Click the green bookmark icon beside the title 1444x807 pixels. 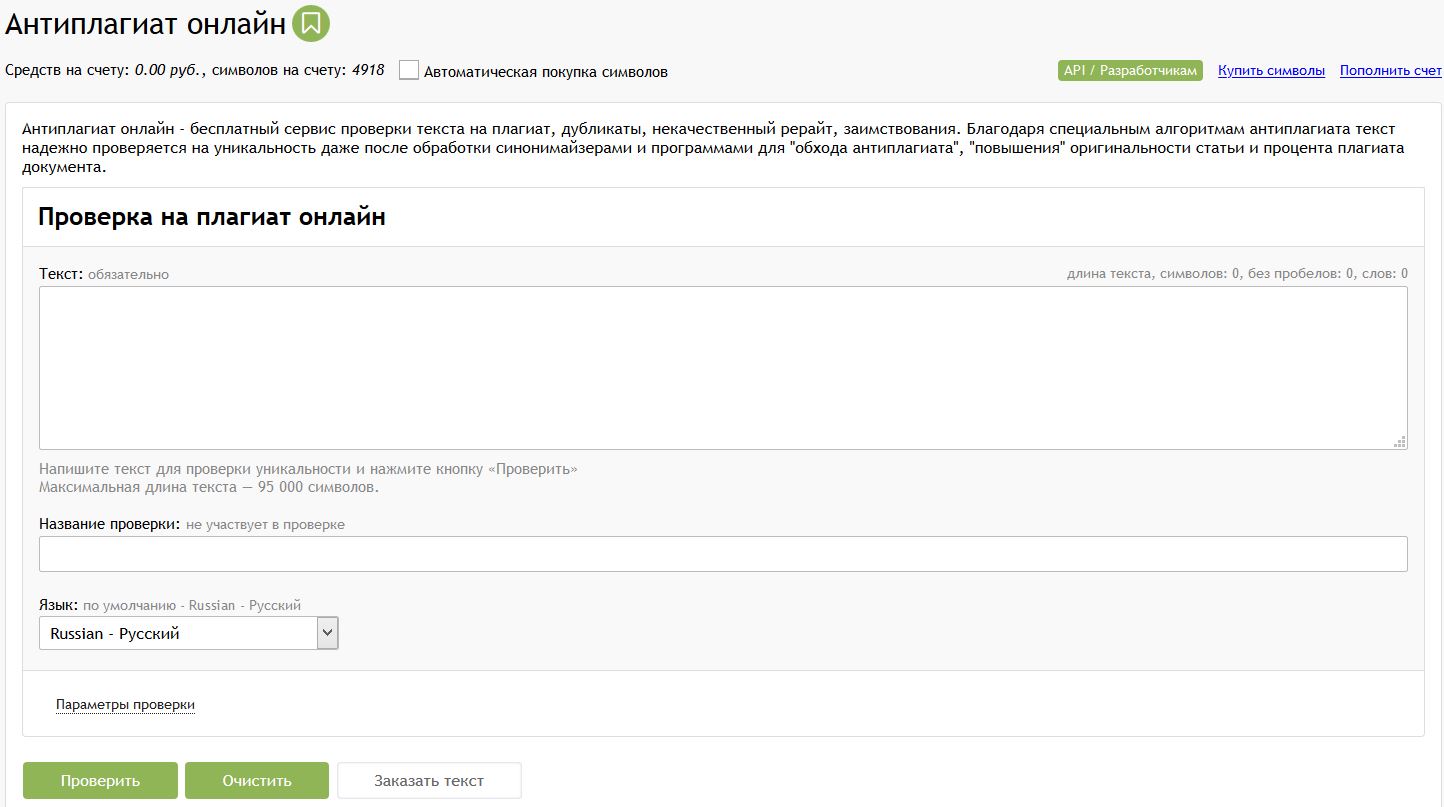click(x=311, y=23)
